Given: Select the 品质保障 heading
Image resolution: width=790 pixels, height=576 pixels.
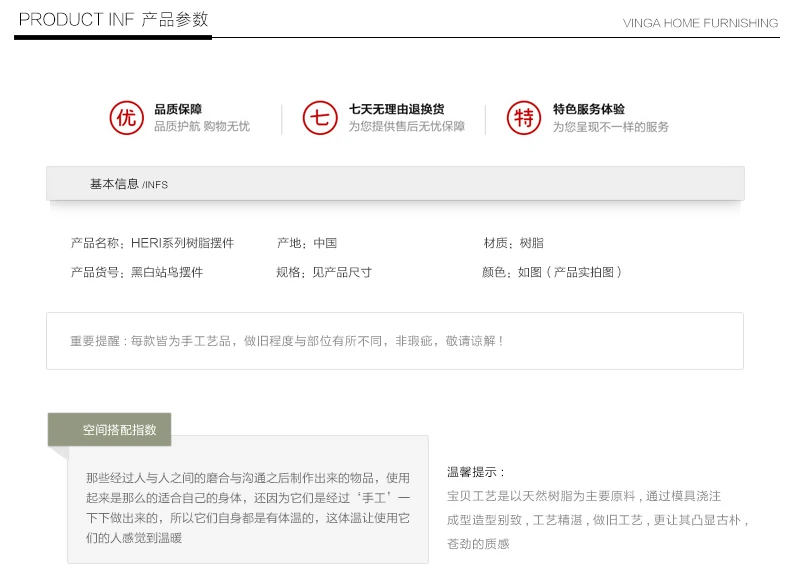Looking at the screenshot, I should pyautogui.click(x=178, y=109).
